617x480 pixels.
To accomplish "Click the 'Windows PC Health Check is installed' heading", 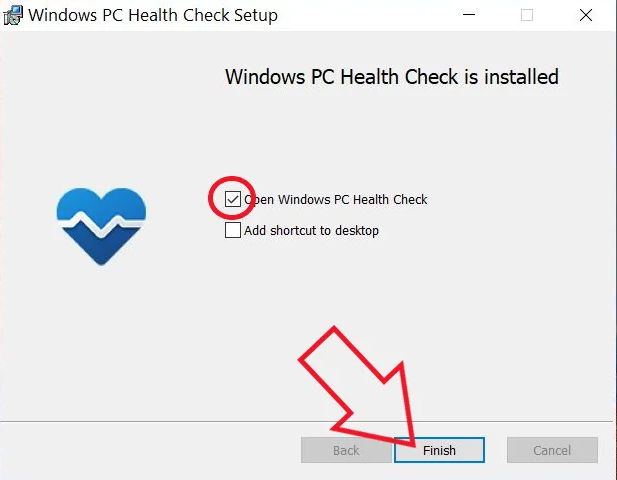I will point(392,77).
